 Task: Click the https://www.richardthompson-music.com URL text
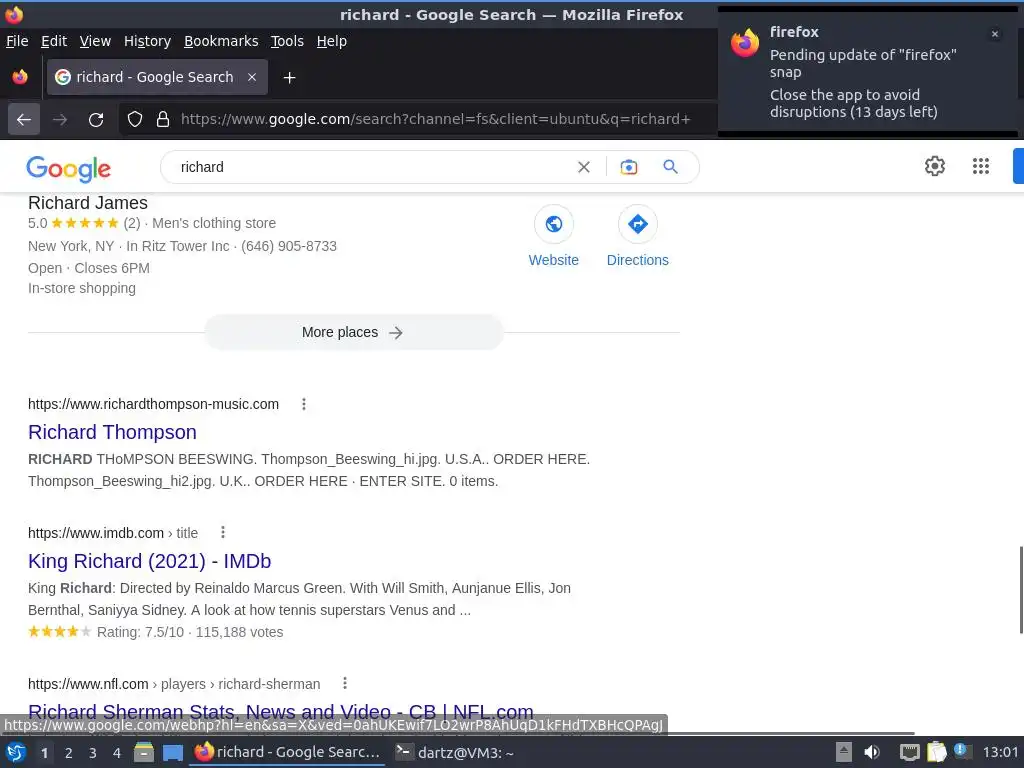(153, 404)
